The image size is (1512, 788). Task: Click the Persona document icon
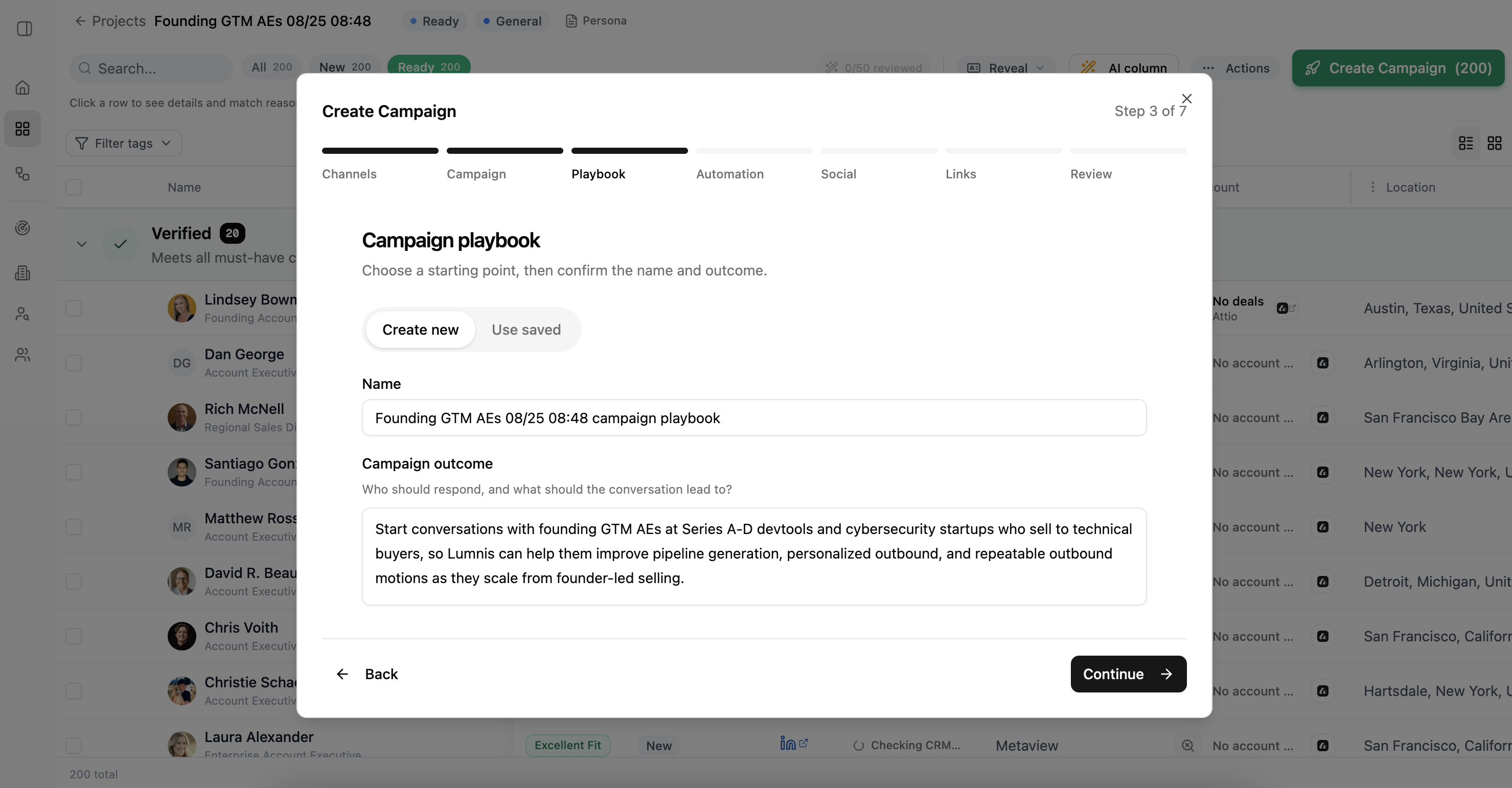click(570, 21)
